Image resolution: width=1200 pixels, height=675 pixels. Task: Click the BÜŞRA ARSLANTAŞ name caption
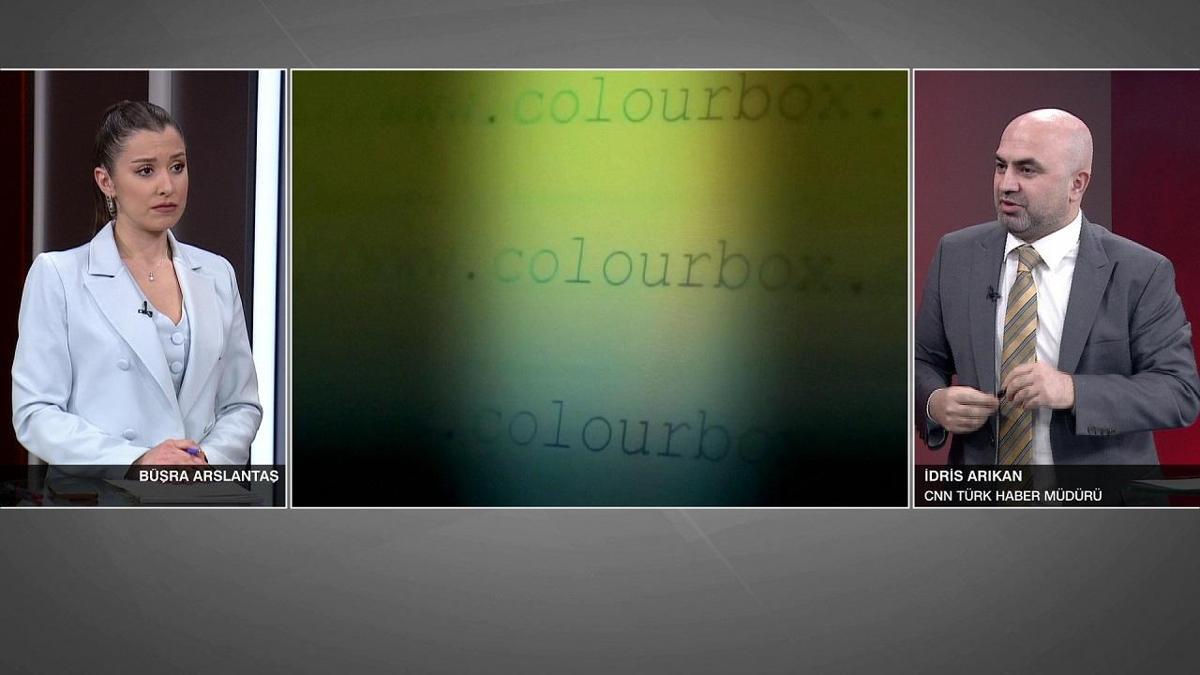[208, 476]
